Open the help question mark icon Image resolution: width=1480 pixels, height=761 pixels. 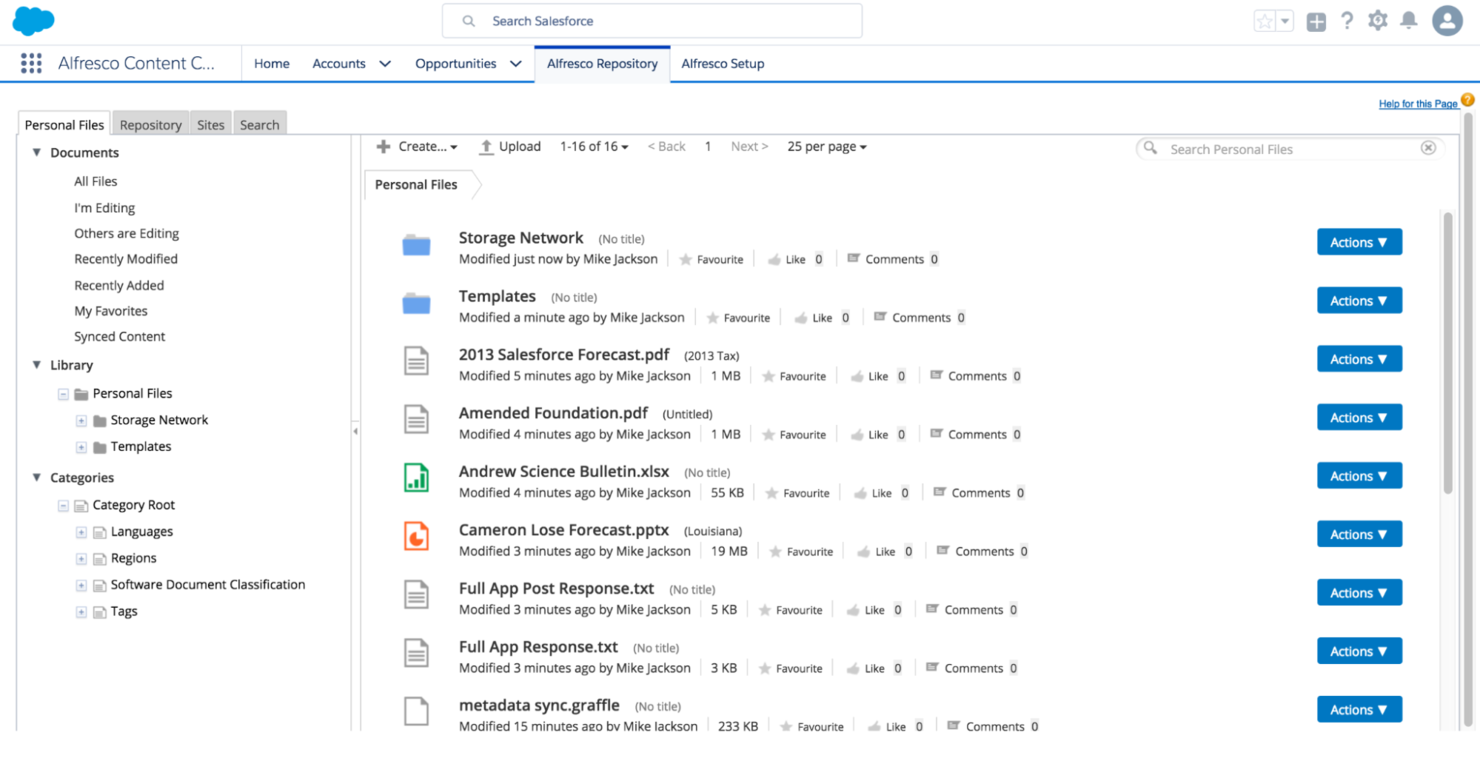coord(1347,21)
